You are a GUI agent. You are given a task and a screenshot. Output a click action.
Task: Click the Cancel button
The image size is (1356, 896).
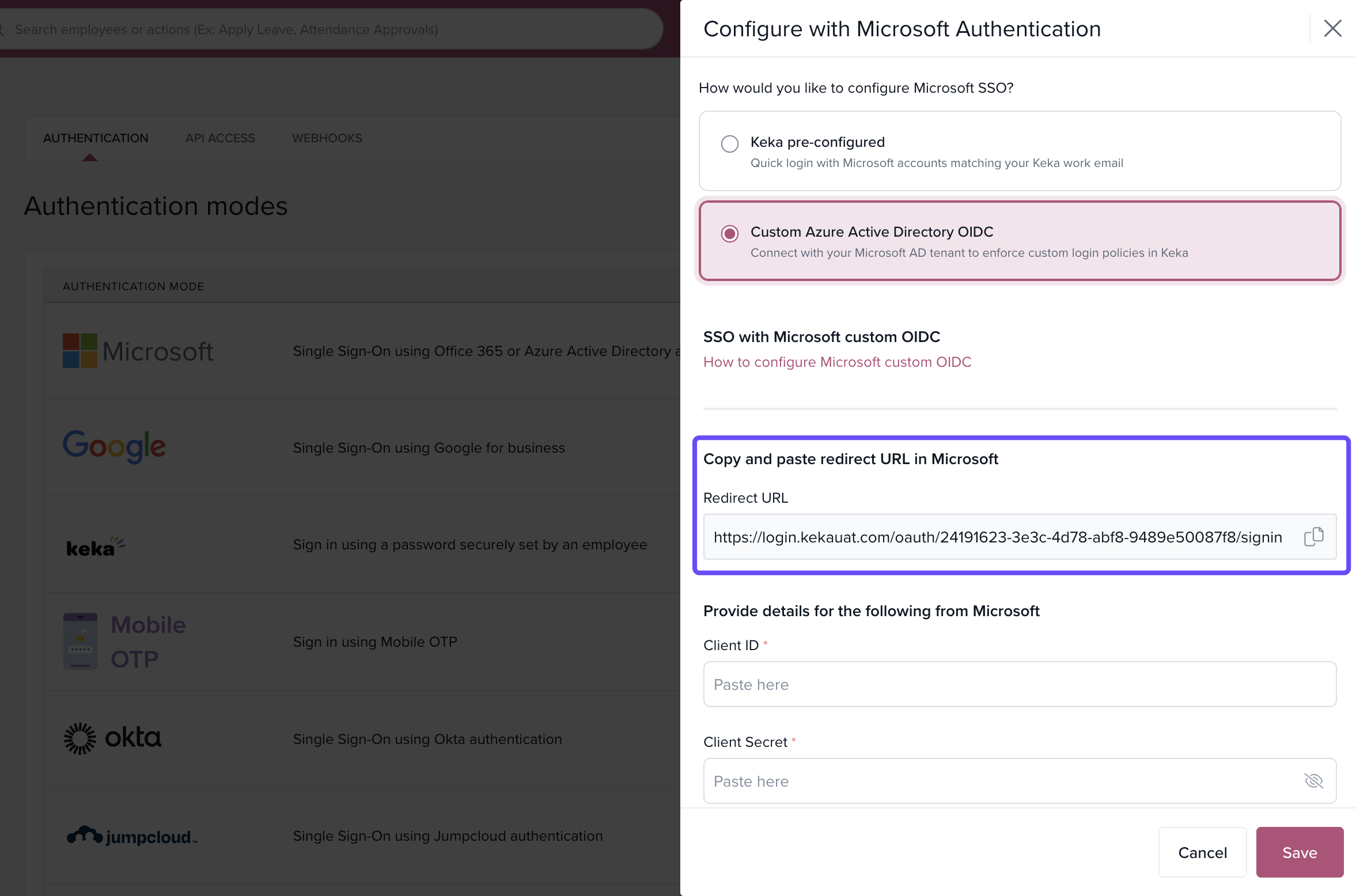(x=1202, y=852)
